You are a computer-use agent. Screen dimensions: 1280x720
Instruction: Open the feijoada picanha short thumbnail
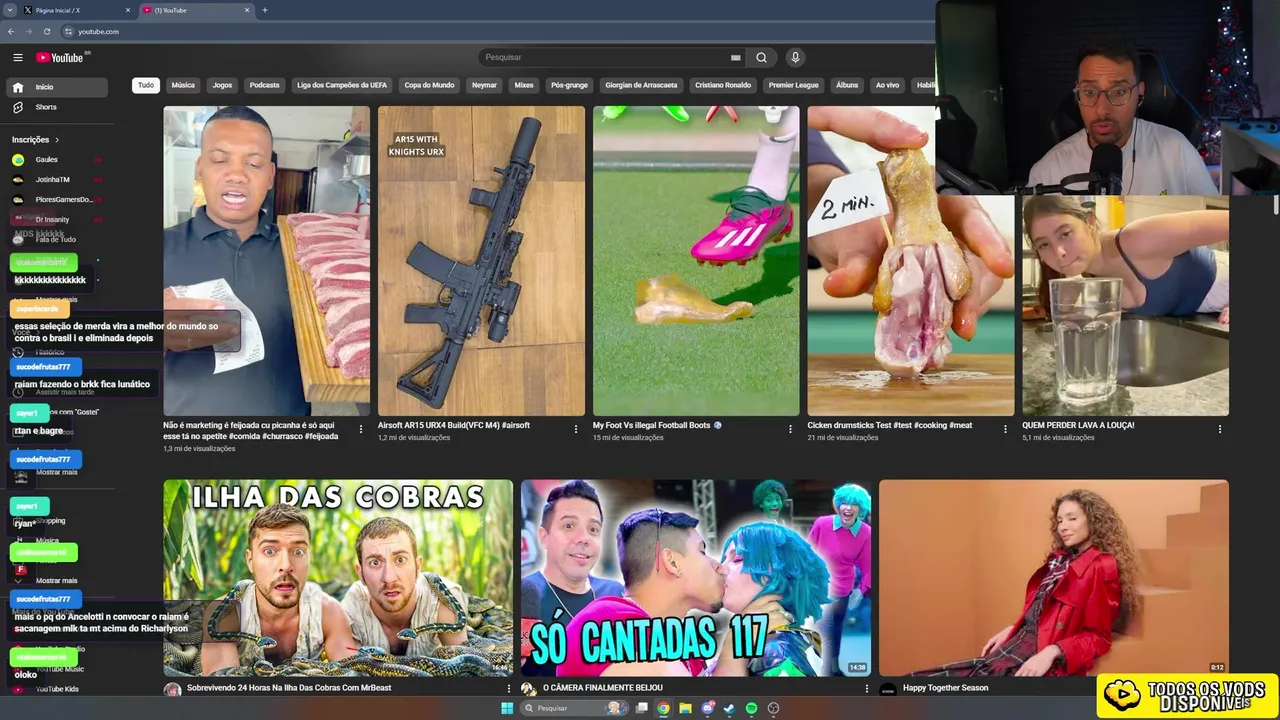point(266,261)
